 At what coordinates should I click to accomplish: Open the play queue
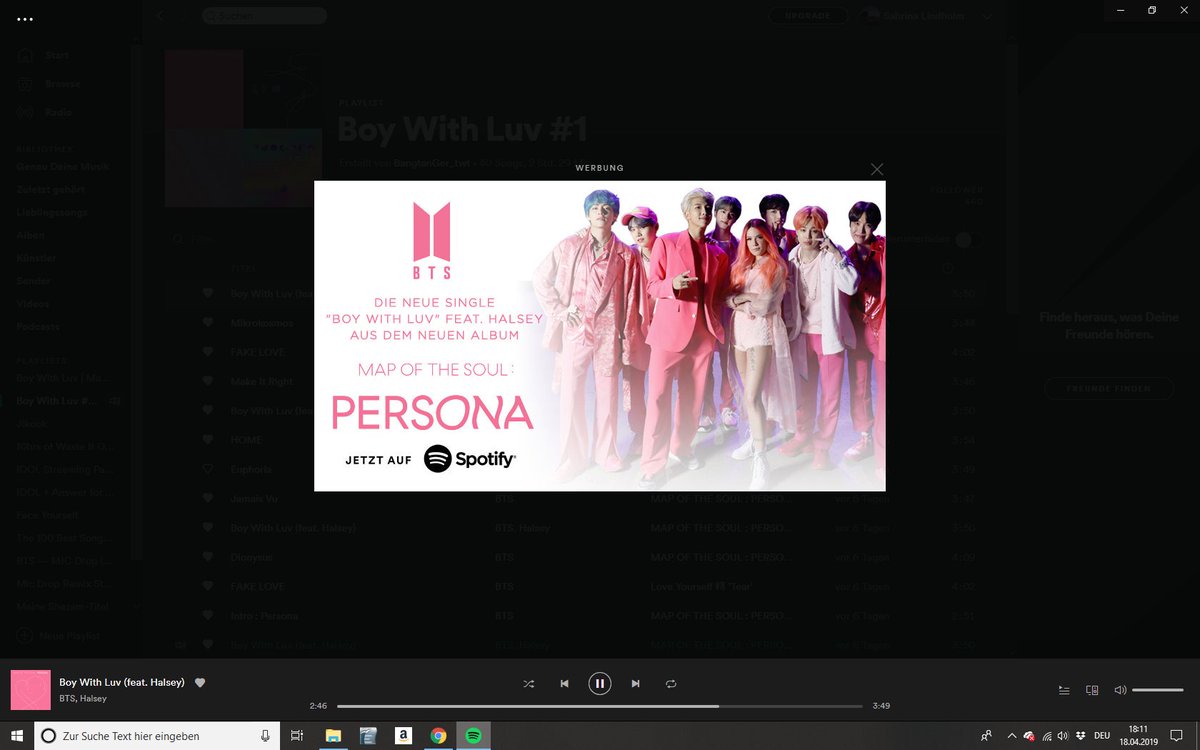(1065, 690)
